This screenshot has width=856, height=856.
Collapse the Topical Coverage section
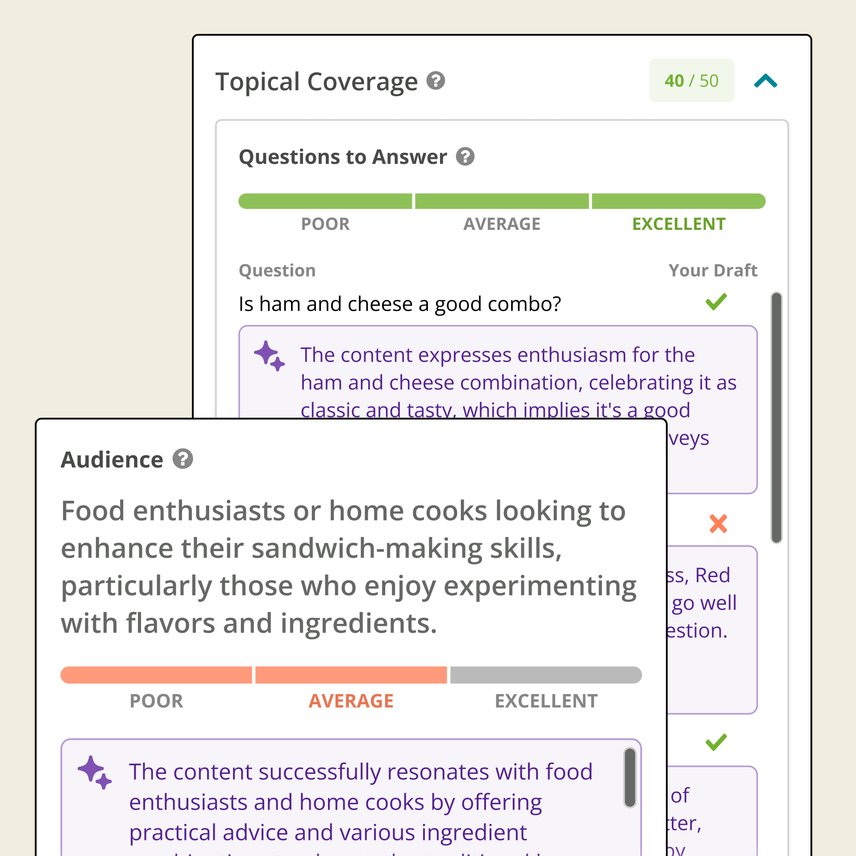[x=764, y=81]
